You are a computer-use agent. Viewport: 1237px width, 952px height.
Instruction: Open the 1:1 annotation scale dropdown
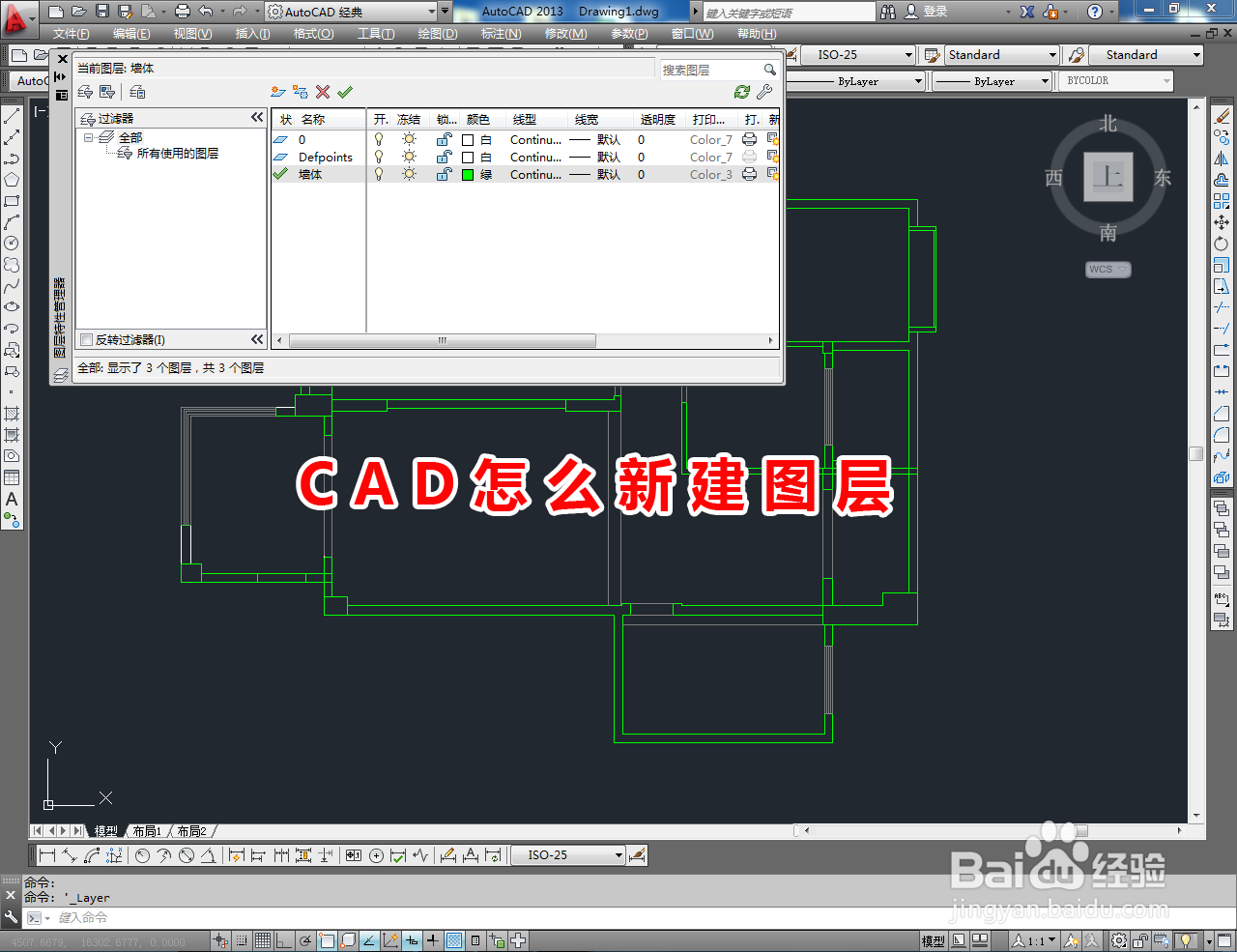(x=1035, y=940)
